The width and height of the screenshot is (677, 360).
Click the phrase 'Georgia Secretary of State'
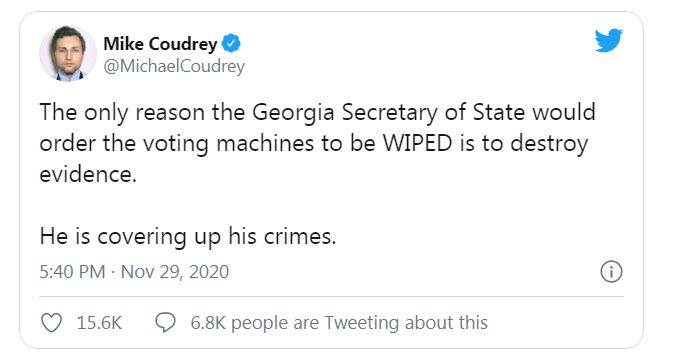pos(388,112)
